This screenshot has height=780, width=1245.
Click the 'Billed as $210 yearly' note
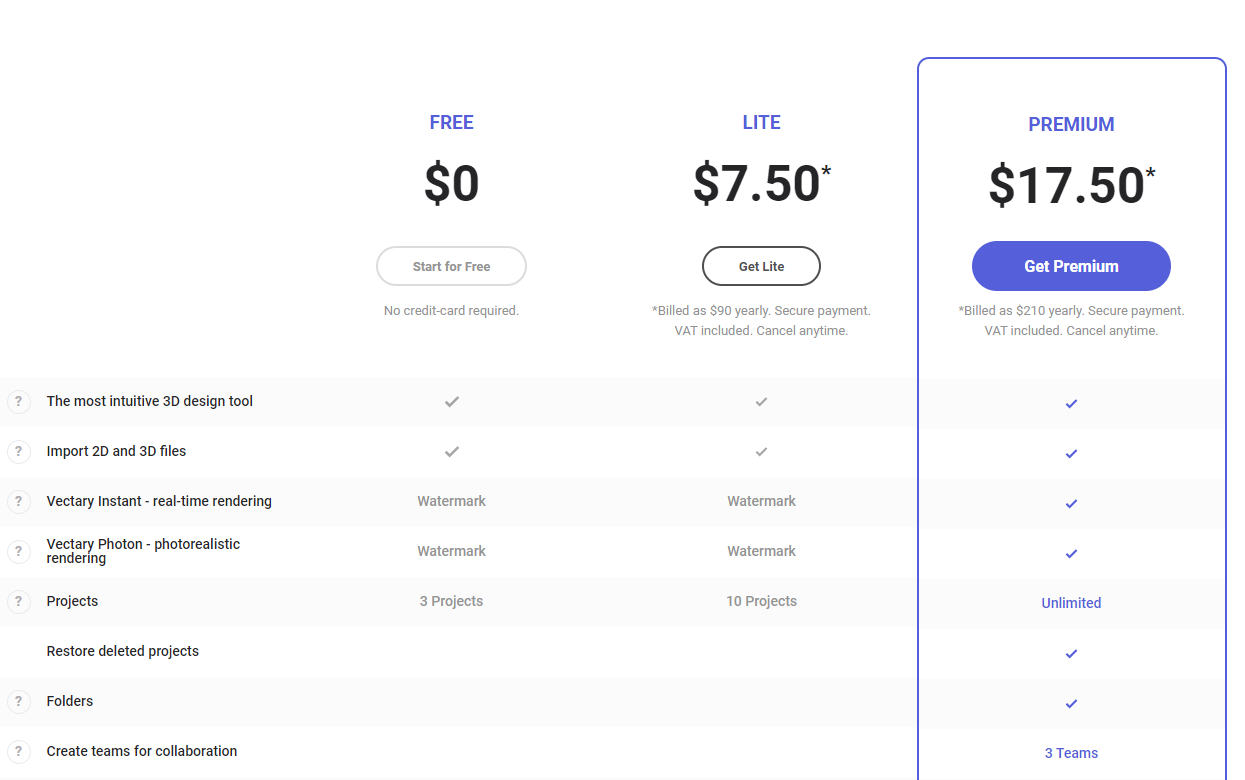click(1071, 321)
